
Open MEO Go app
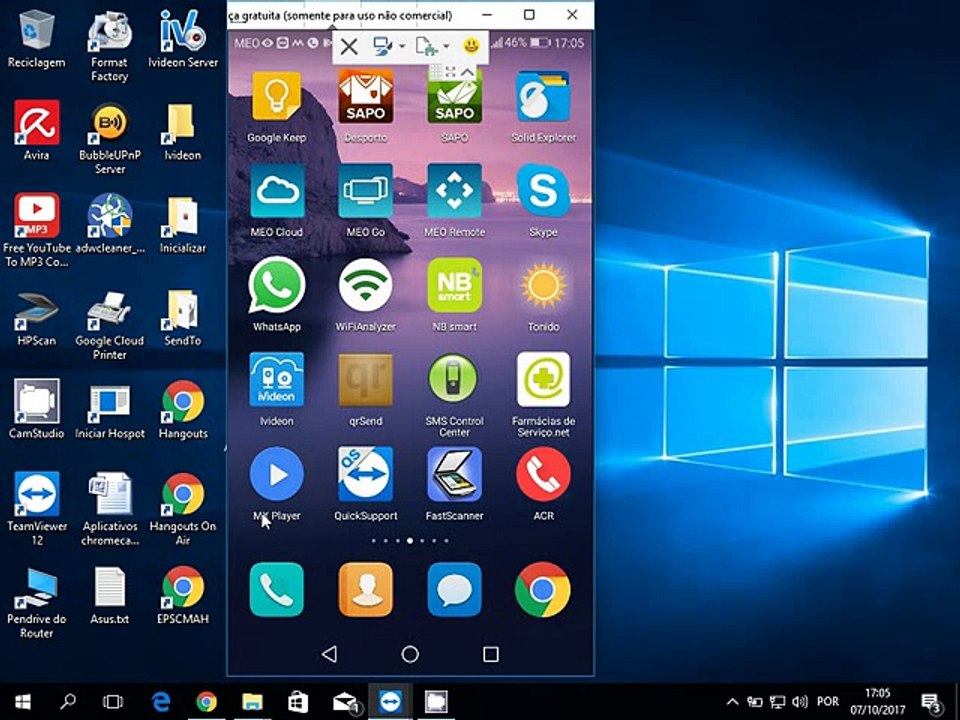366,191
